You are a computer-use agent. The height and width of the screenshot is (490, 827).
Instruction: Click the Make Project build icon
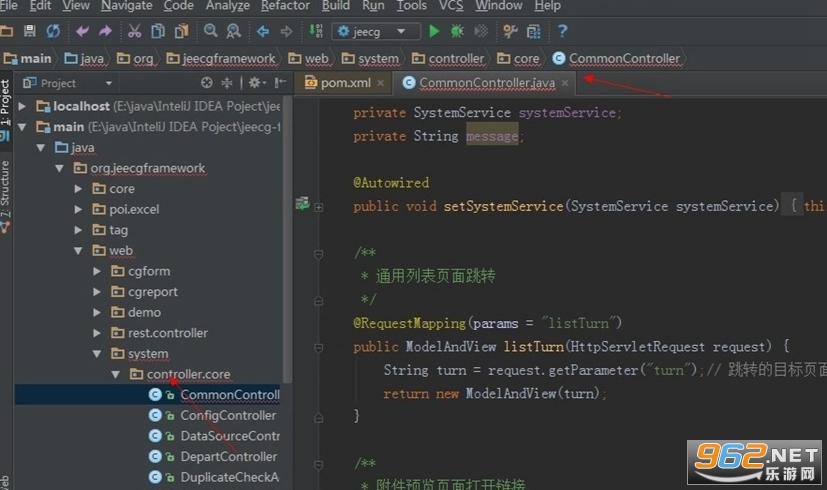click(315, 31)
